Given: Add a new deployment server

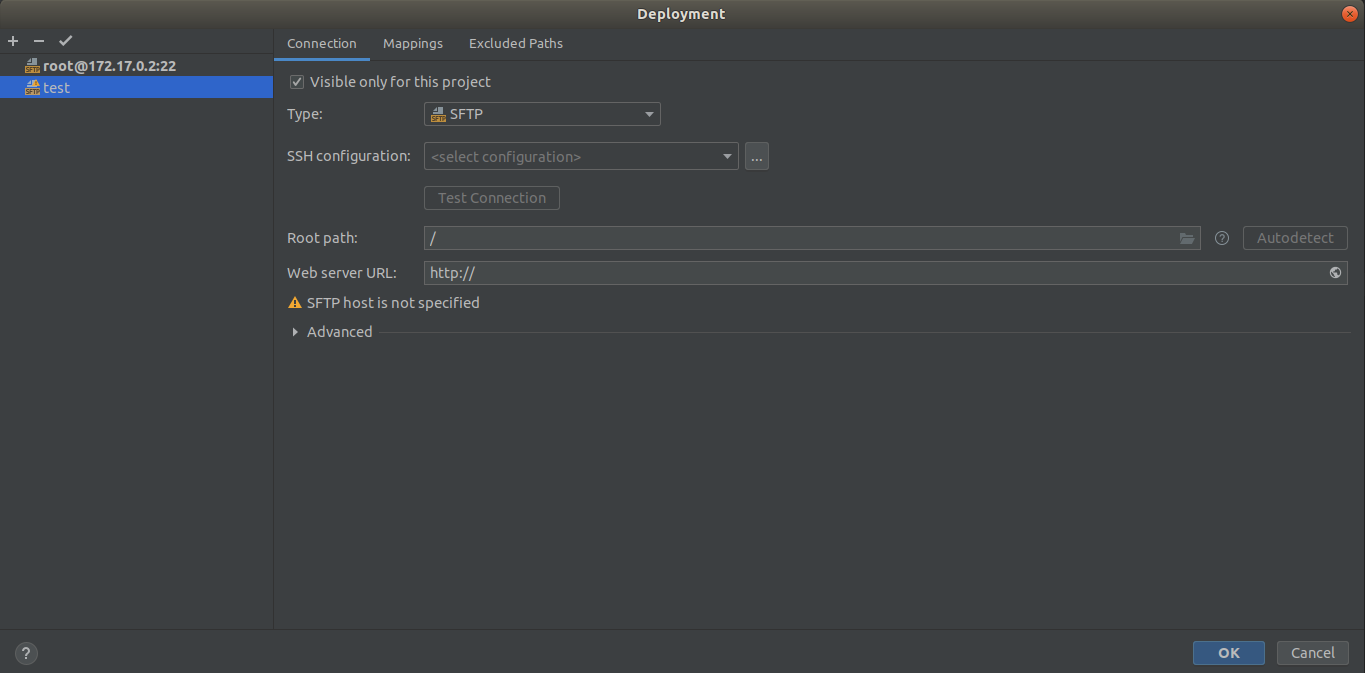Looking at the screenshot, I should 12,41.
